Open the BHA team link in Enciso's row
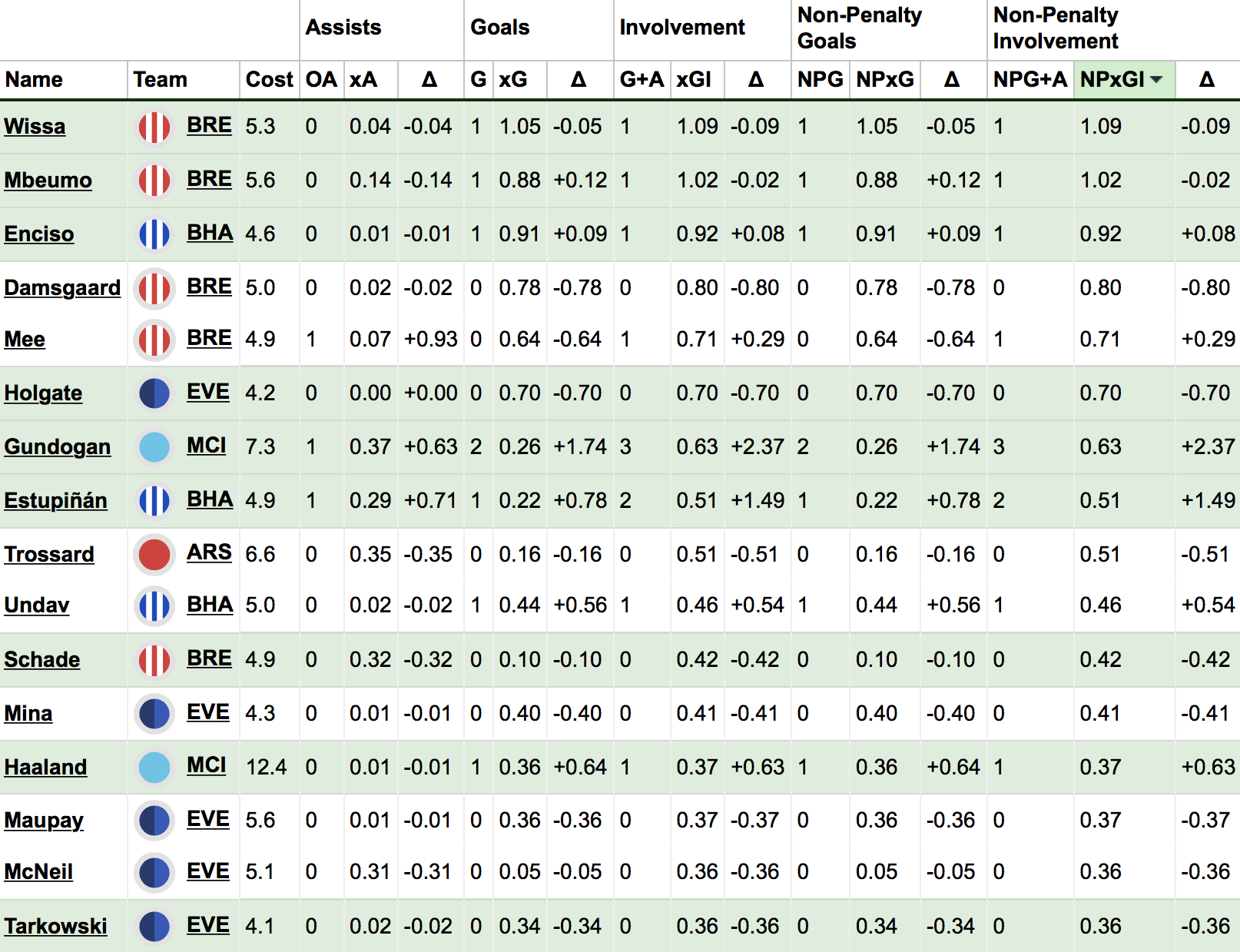This screenshot has width=1240, height=952. (x=210, y=233)
